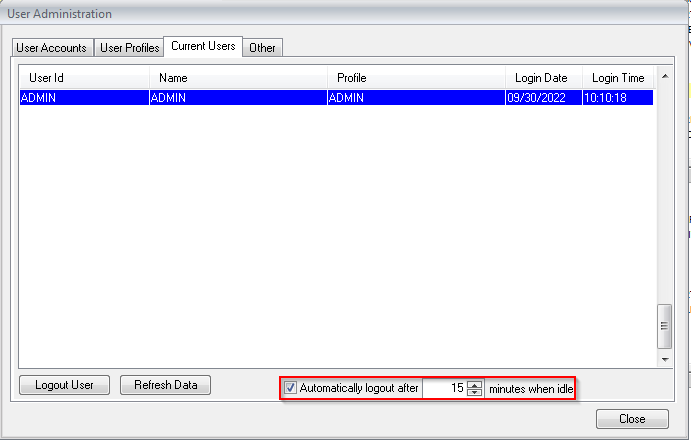The image size is (691, 440).
Task: Select the Current Users tab
Action: pyautogui.click(x=203, y=46)
